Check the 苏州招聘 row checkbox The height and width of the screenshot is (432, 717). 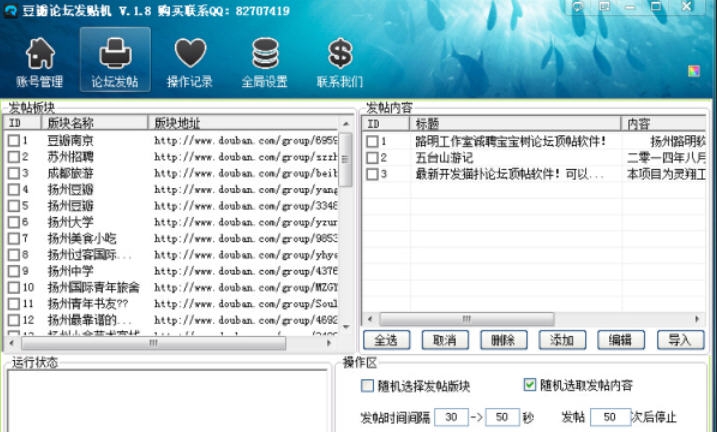pos(14,157)
